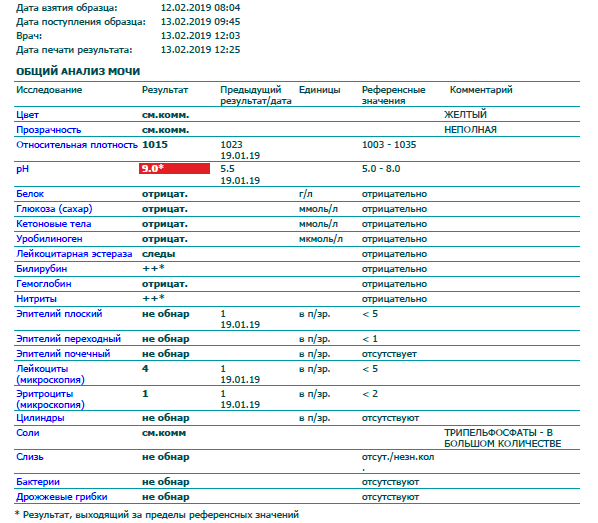Viewport: 598px width, 523px height.
Task: Click the Бактерии link
Action: pos(38,482)
